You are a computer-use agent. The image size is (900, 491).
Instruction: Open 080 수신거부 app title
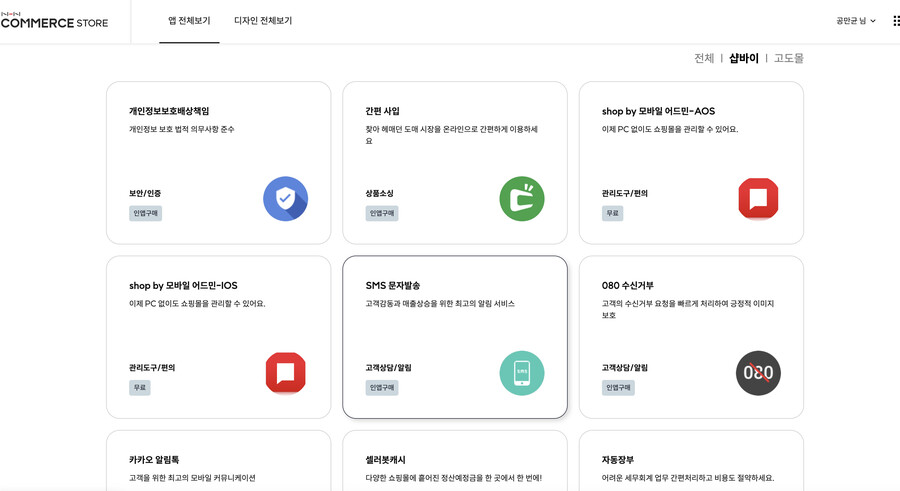point(627,285)
